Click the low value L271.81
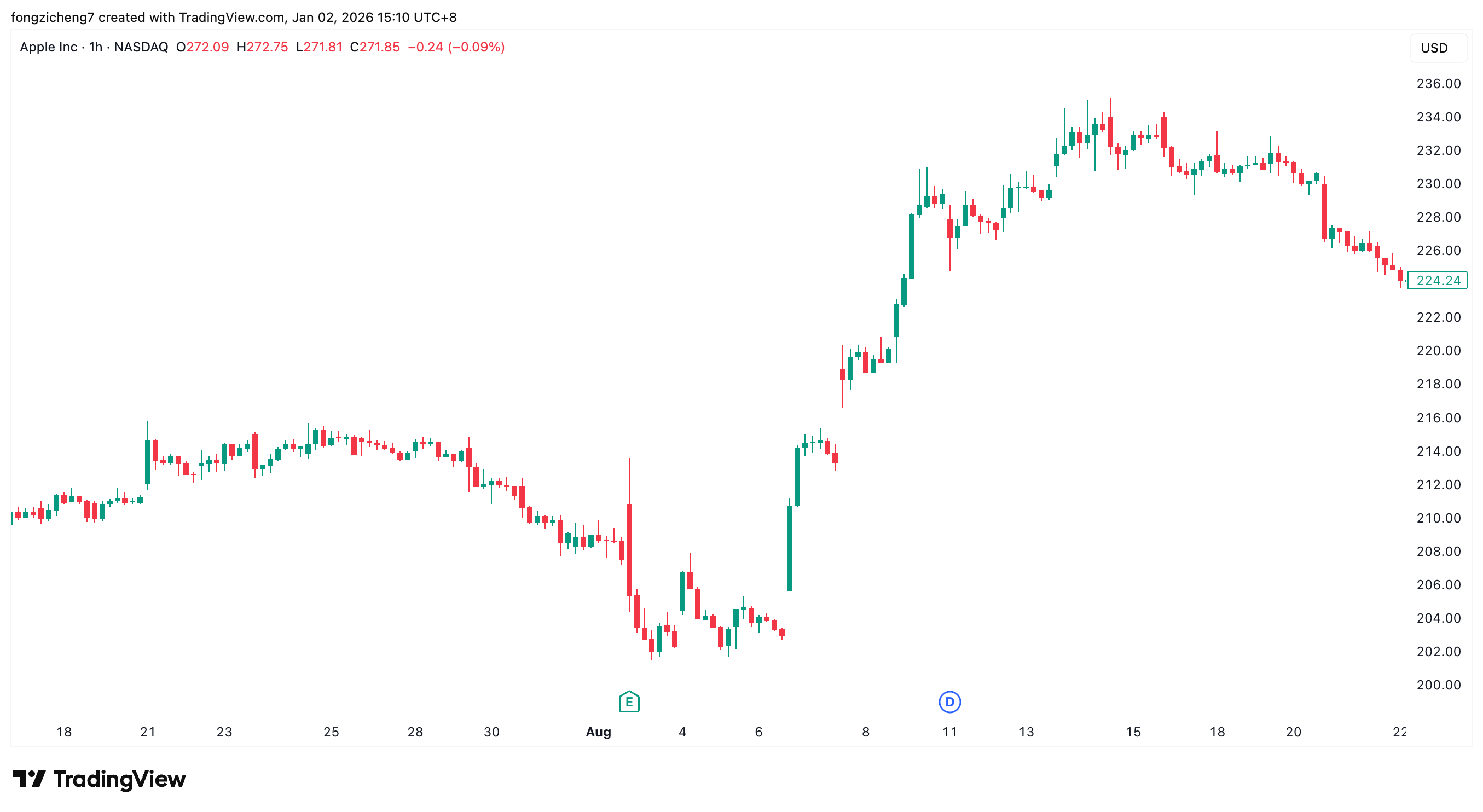Screen dimensions: 1483x812 [319, 47]
